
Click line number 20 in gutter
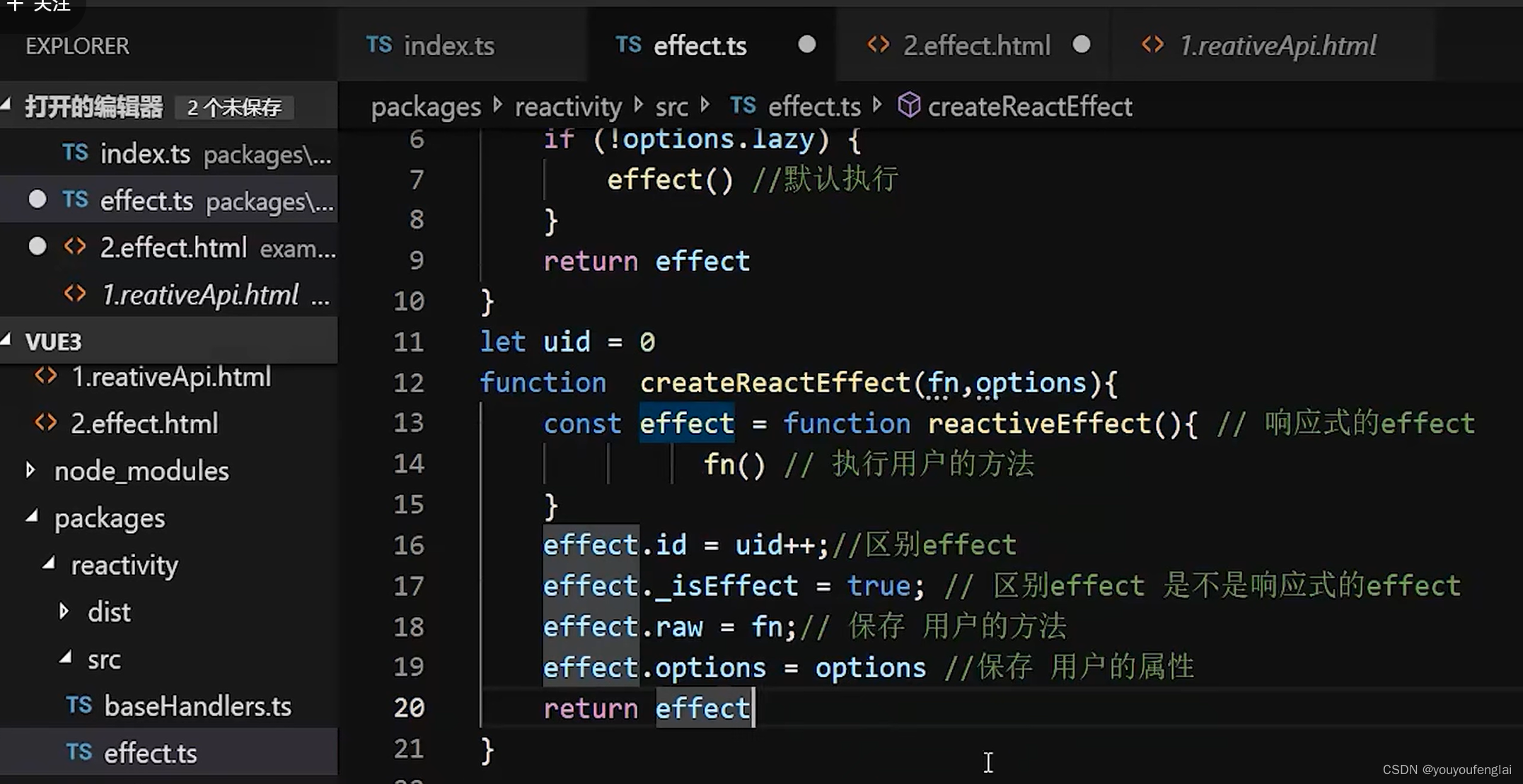(x=408, y=708)
